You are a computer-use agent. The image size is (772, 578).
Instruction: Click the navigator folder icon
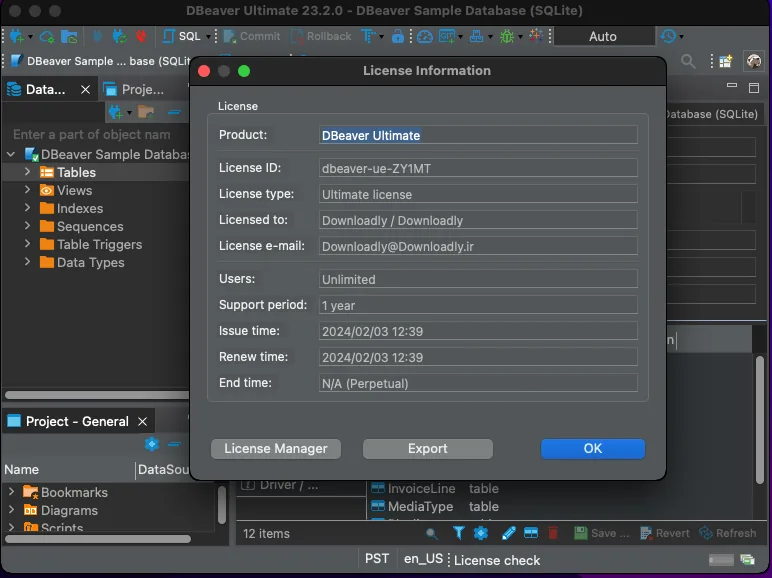tap(146, 112)
